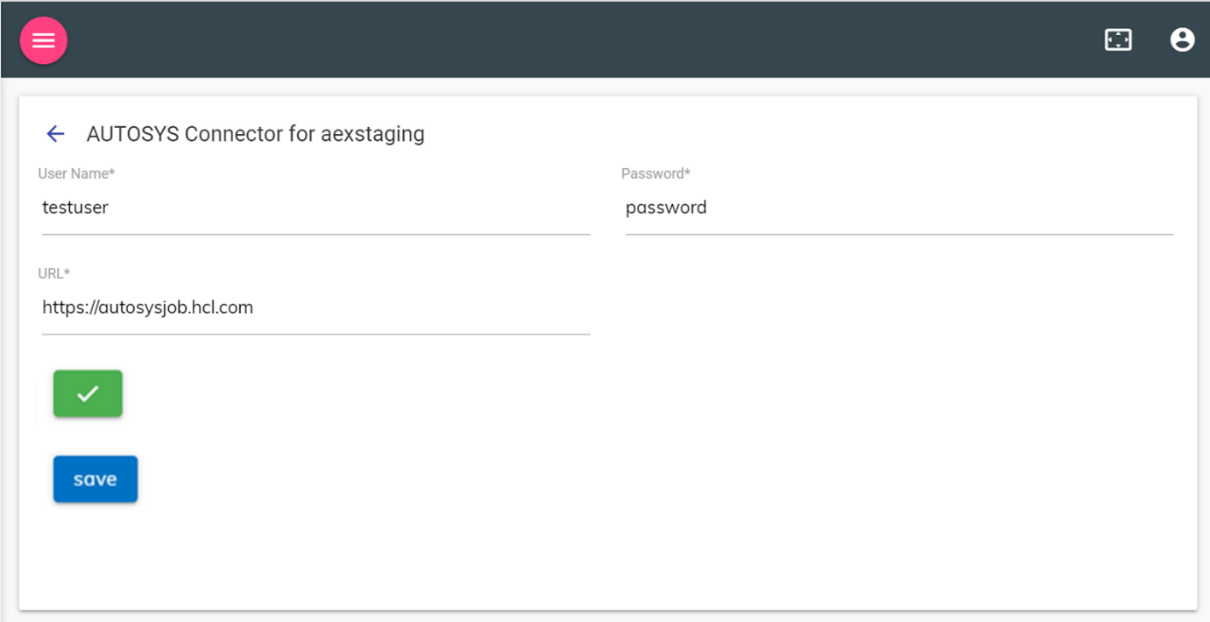Click the back arrow to leave connector page
Screen dimensions: 1210x622
55,133
